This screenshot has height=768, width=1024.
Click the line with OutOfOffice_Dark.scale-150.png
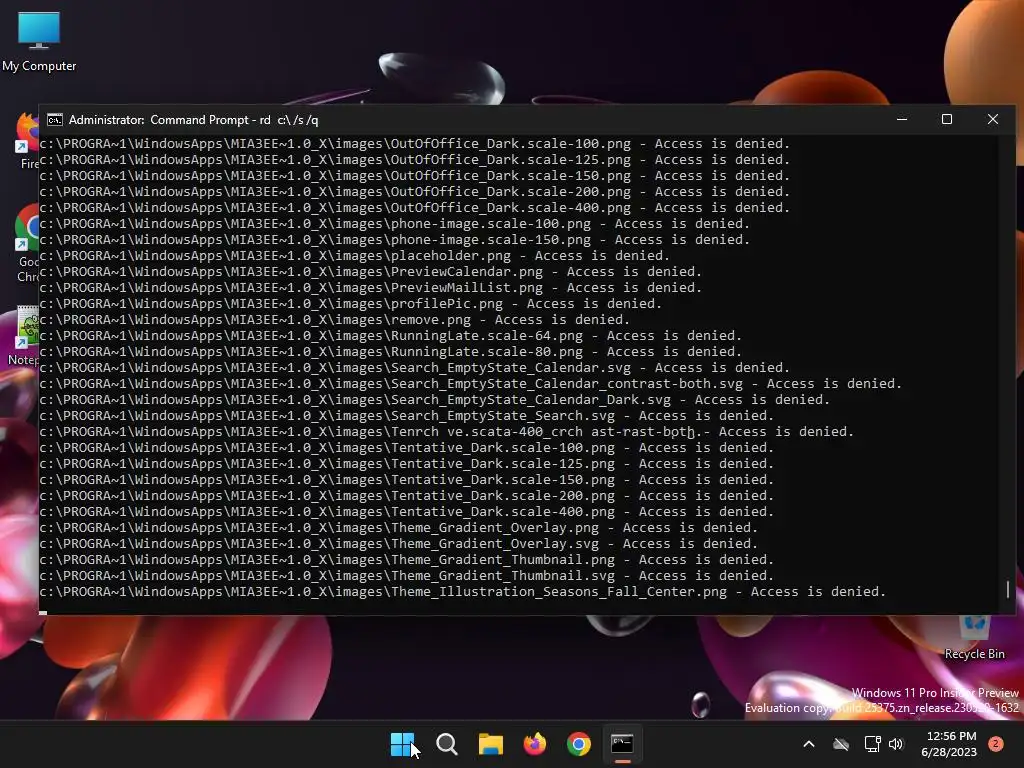(x=414, y=176)
